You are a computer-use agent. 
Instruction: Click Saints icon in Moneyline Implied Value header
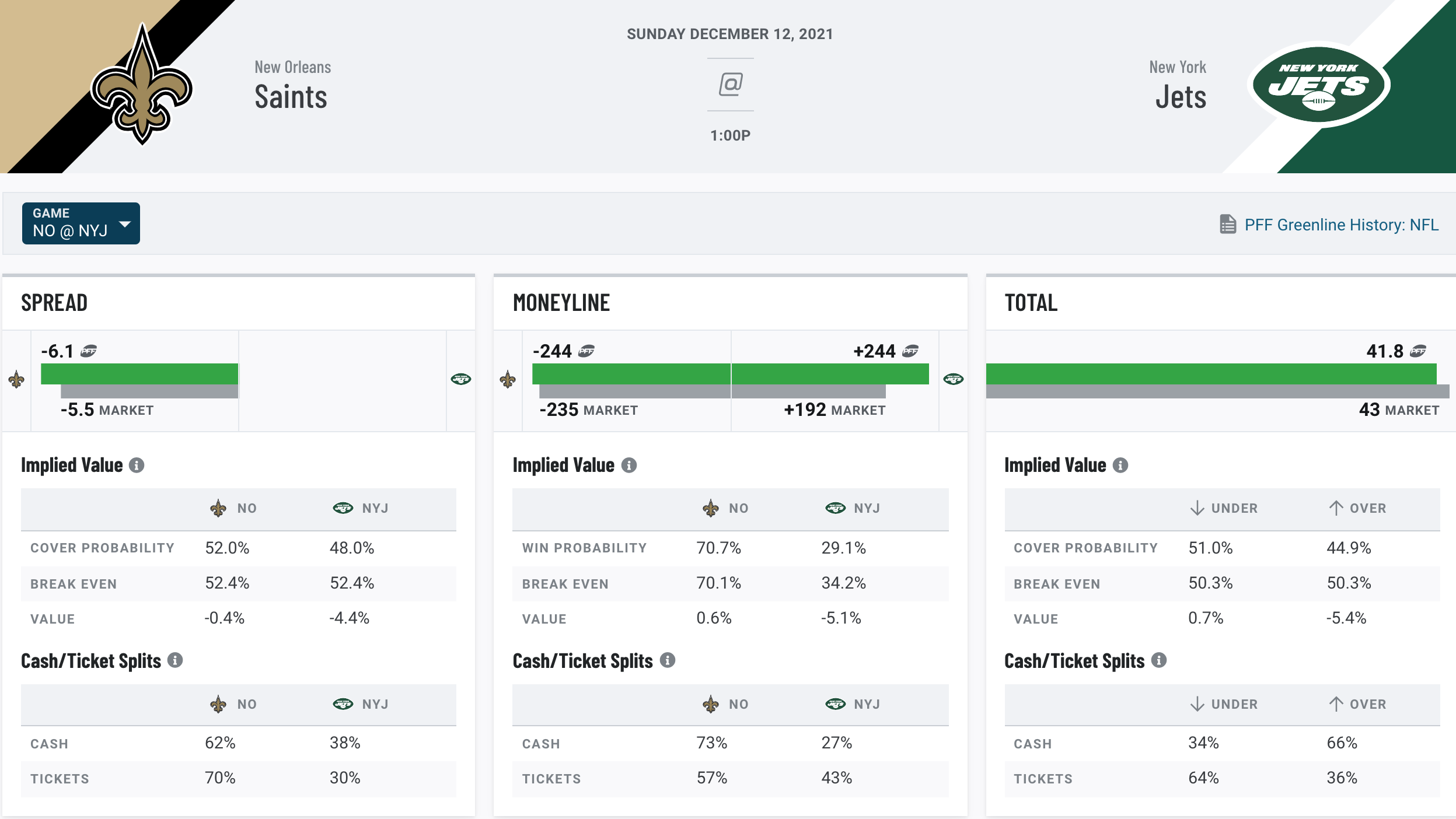tap(710, 508)
